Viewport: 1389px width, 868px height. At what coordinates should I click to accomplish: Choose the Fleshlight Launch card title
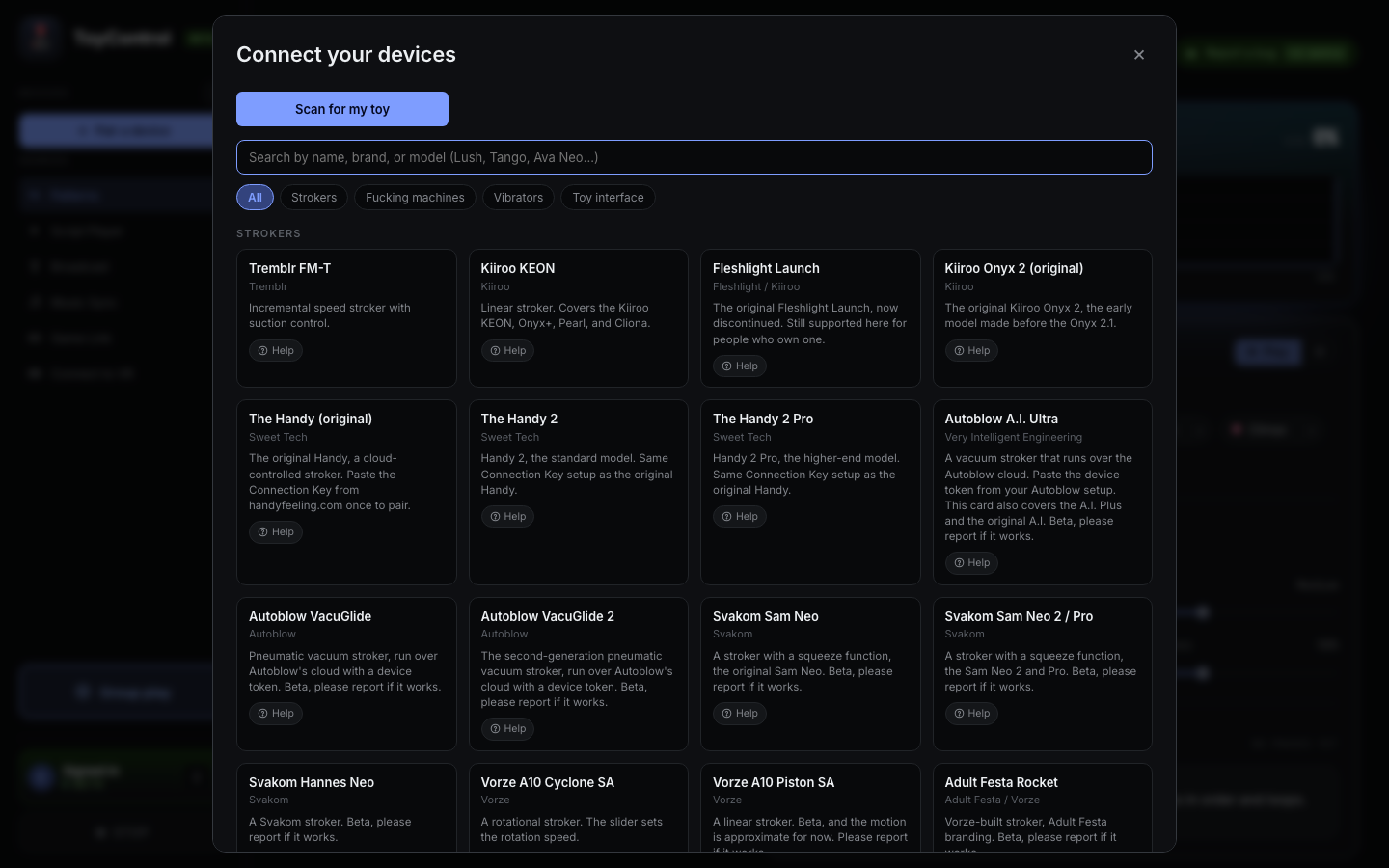pos(766,268)
